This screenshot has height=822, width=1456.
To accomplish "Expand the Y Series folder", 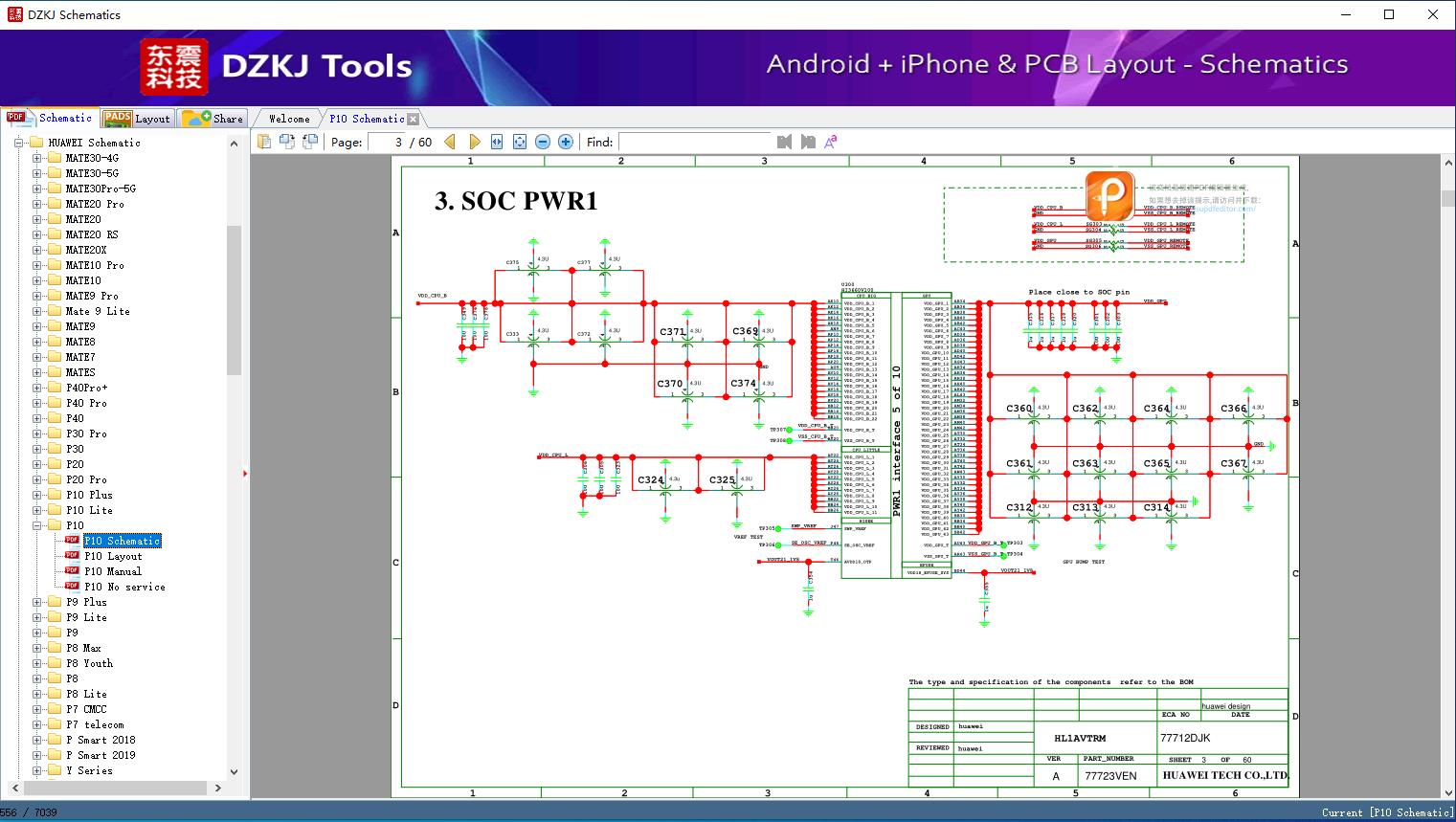I will click(x=37, y=770).
